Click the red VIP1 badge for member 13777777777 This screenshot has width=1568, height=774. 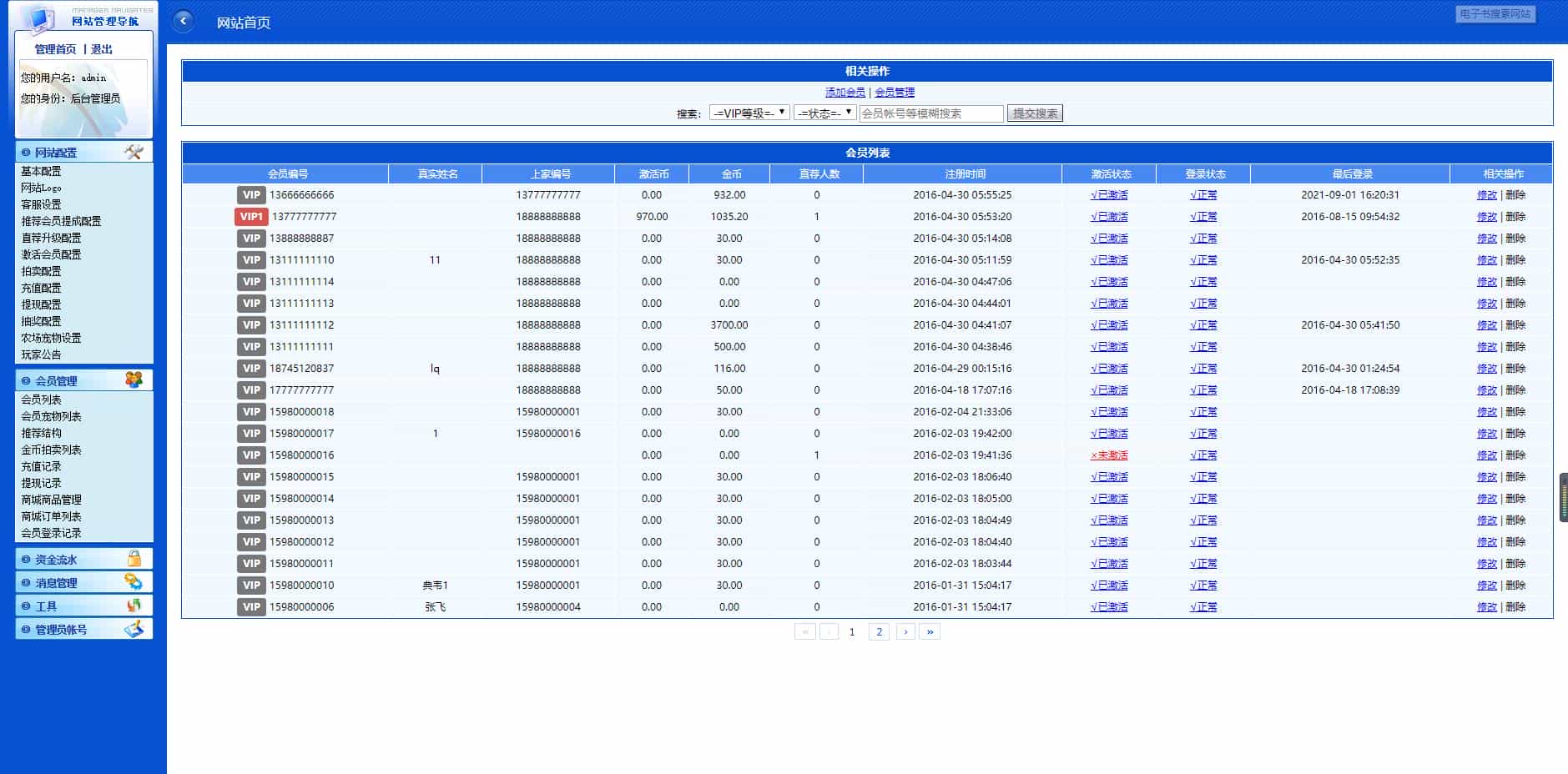tap(251, 217)
